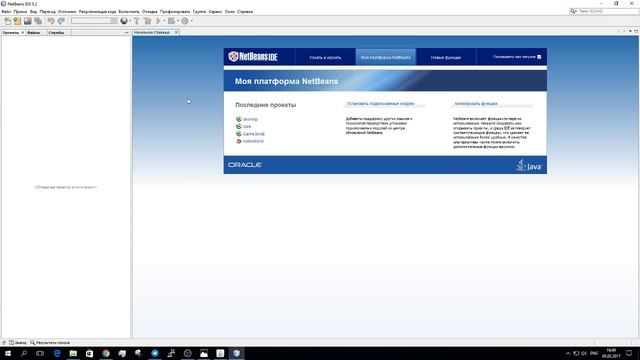Click the browser globe toolbar icon

coord(124,21)
